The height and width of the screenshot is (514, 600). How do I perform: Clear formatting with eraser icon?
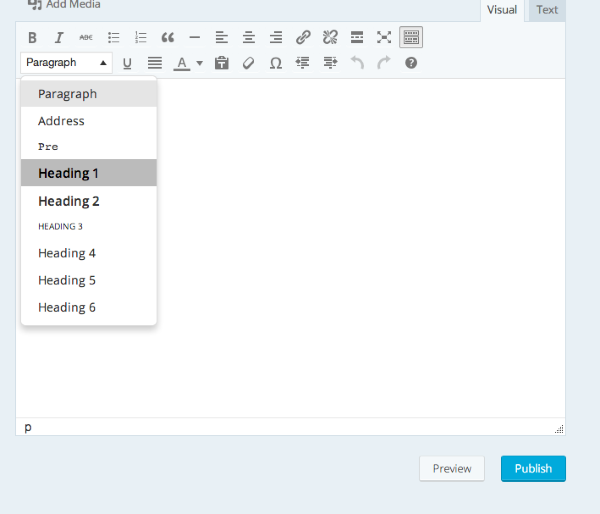pos(249,63)
